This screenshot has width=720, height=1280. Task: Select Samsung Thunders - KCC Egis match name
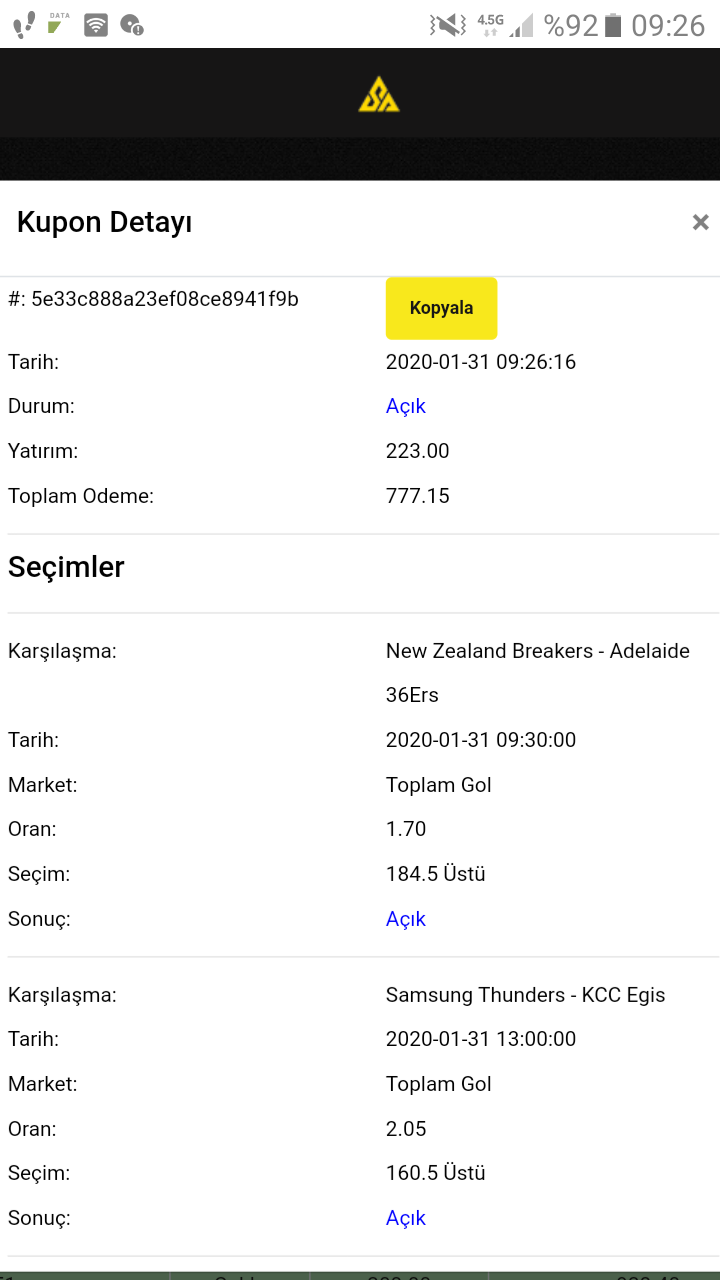click(526, 995)
